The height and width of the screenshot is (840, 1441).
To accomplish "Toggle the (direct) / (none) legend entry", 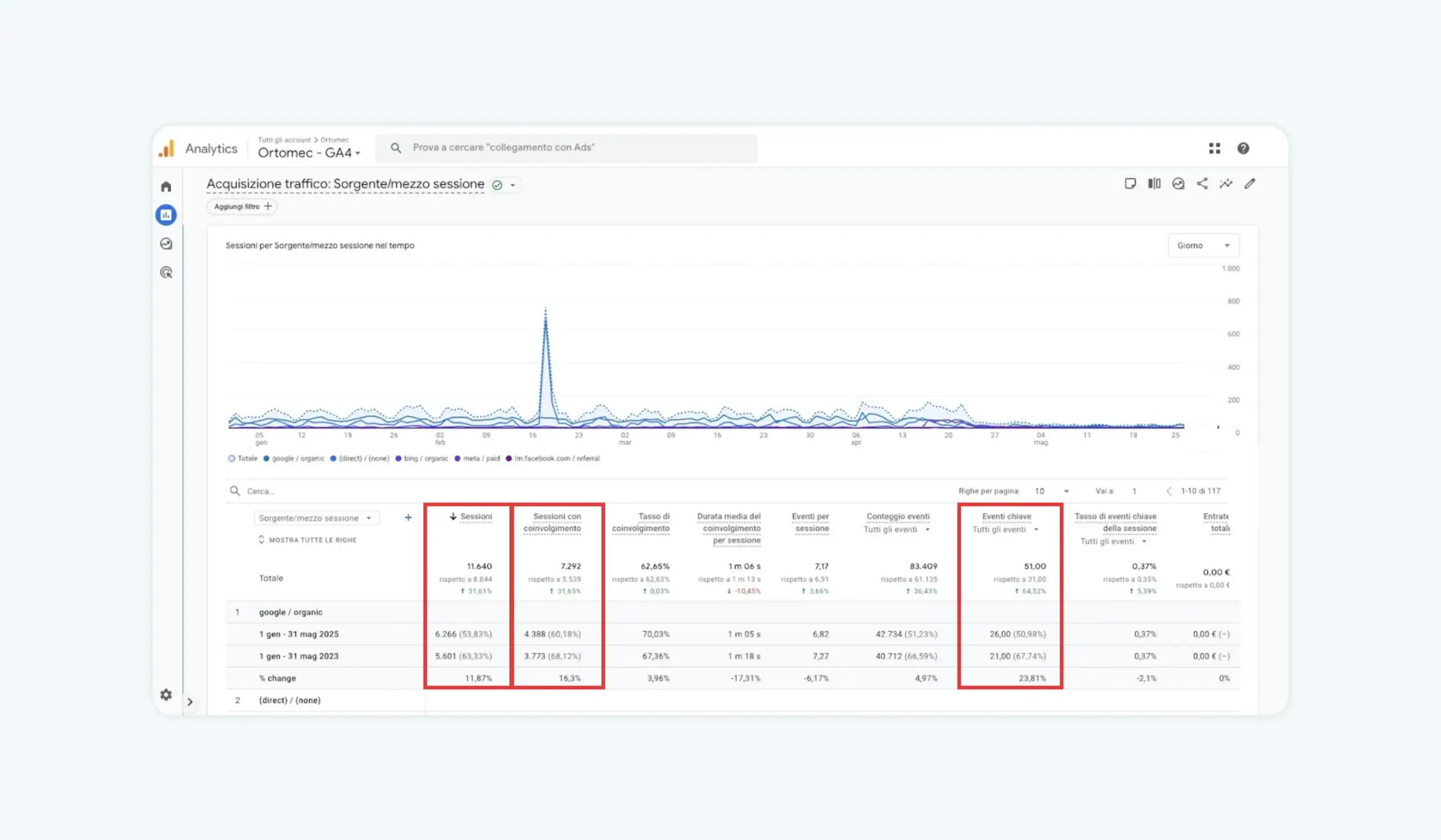I will 360,459.
